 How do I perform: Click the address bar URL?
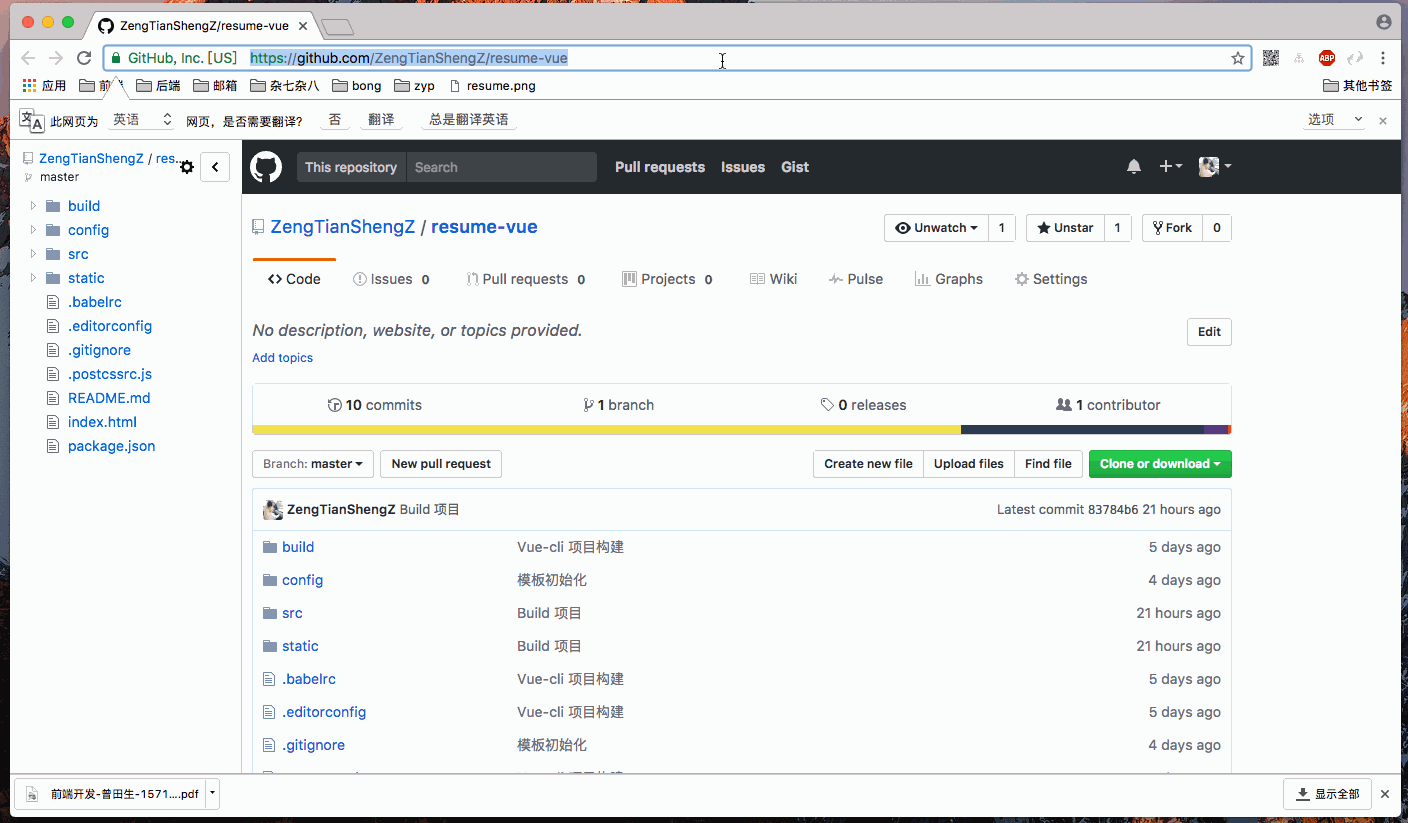click(409, 58)
